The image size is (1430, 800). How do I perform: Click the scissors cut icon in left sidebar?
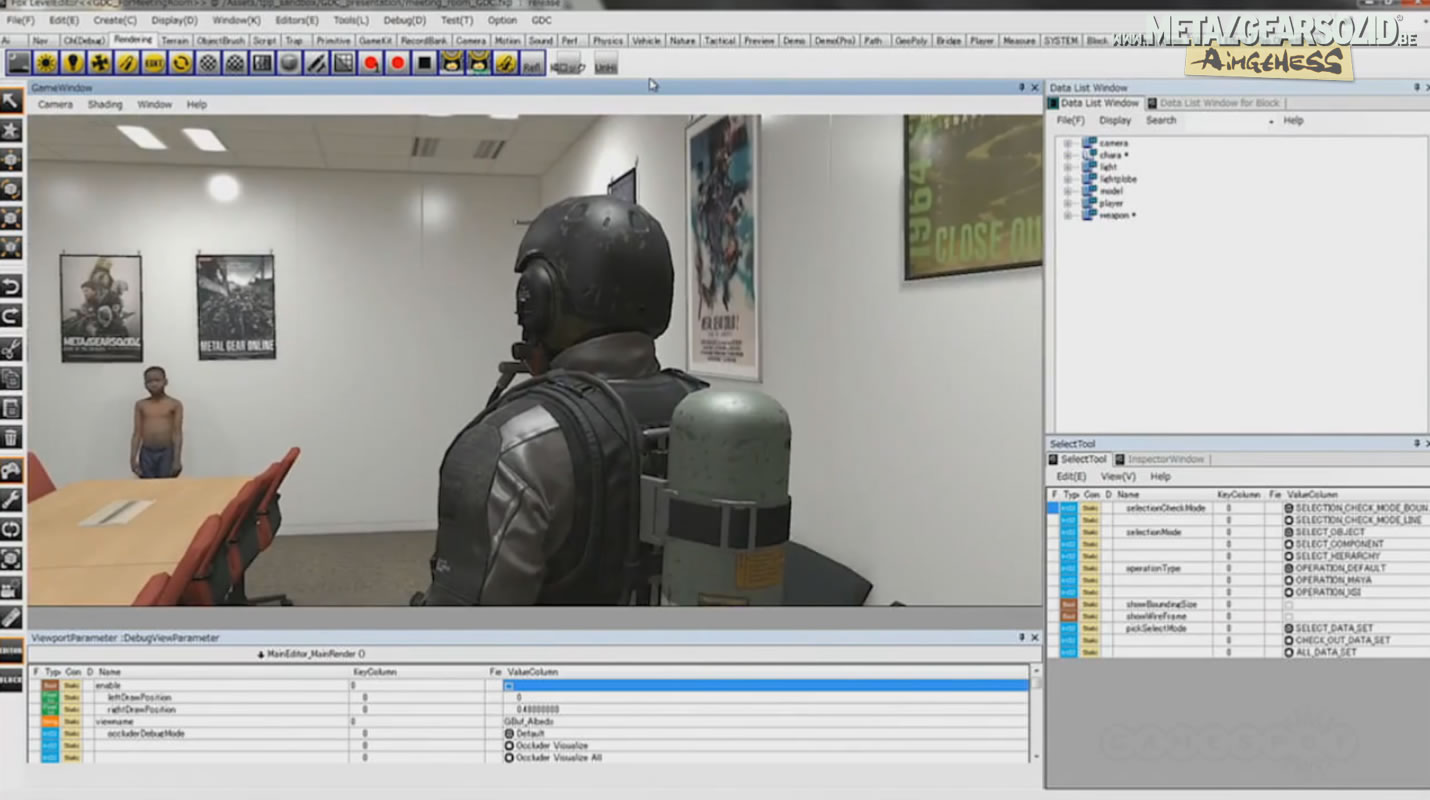pos(11,349)
